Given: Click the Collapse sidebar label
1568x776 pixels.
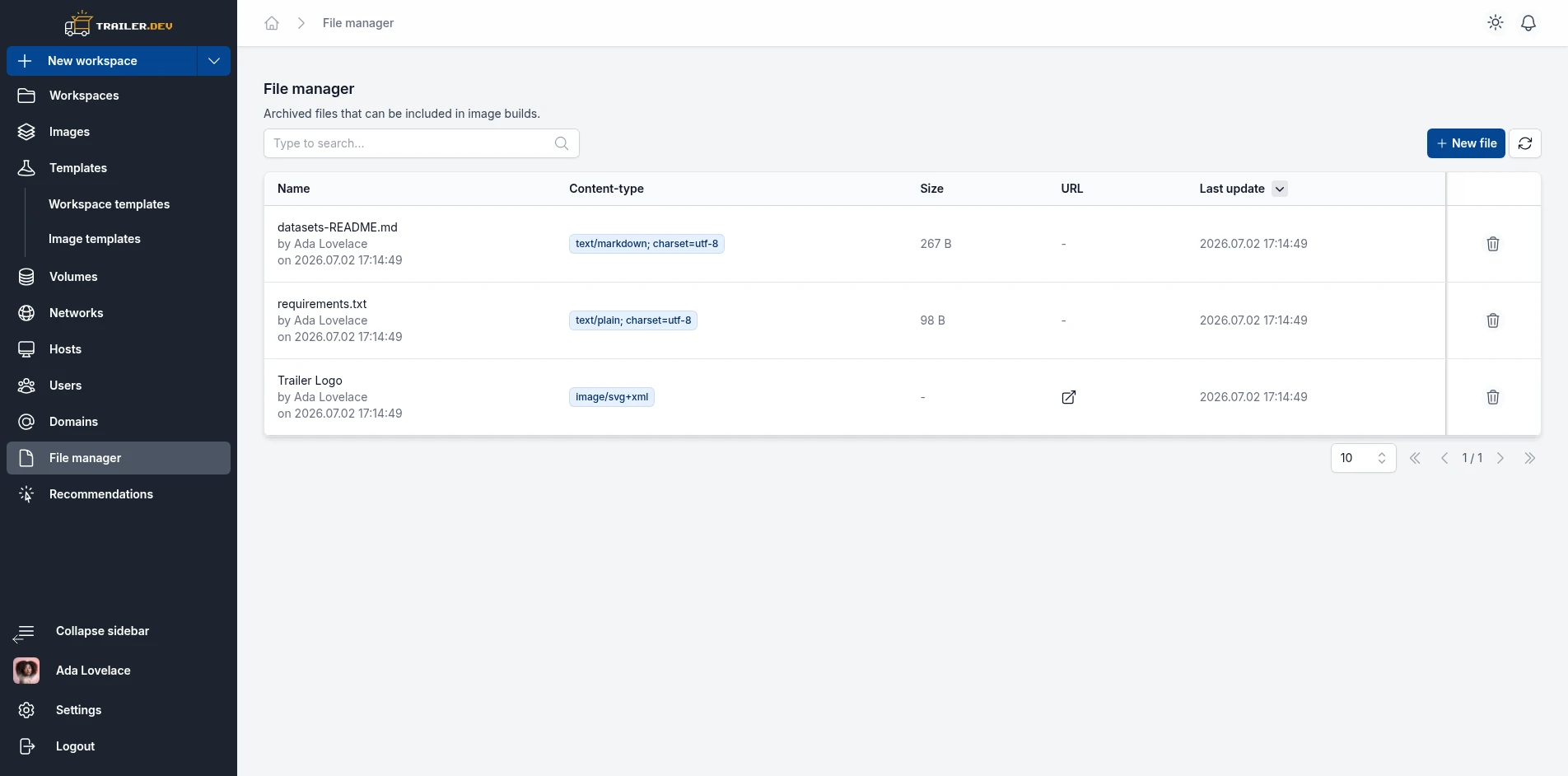Looking at the screenshot, I should (x=102, y=631).
